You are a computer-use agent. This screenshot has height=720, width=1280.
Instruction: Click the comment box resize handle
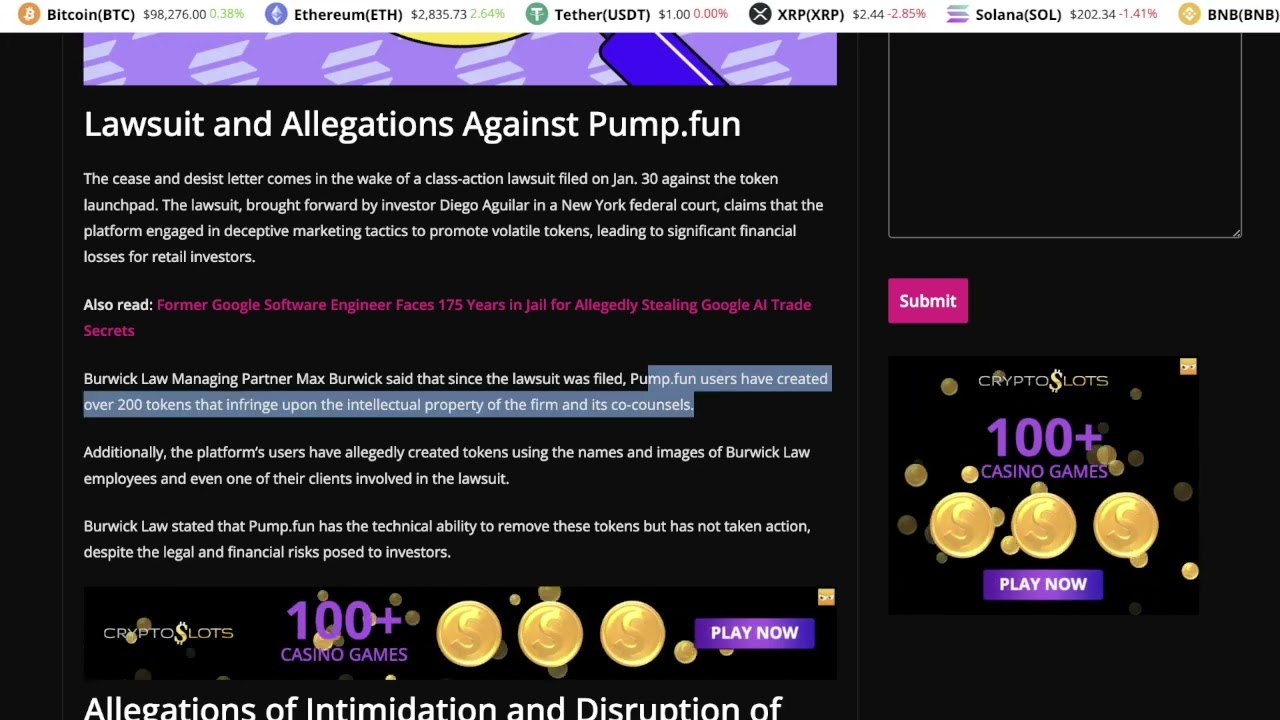click(x=1236, y=232)
